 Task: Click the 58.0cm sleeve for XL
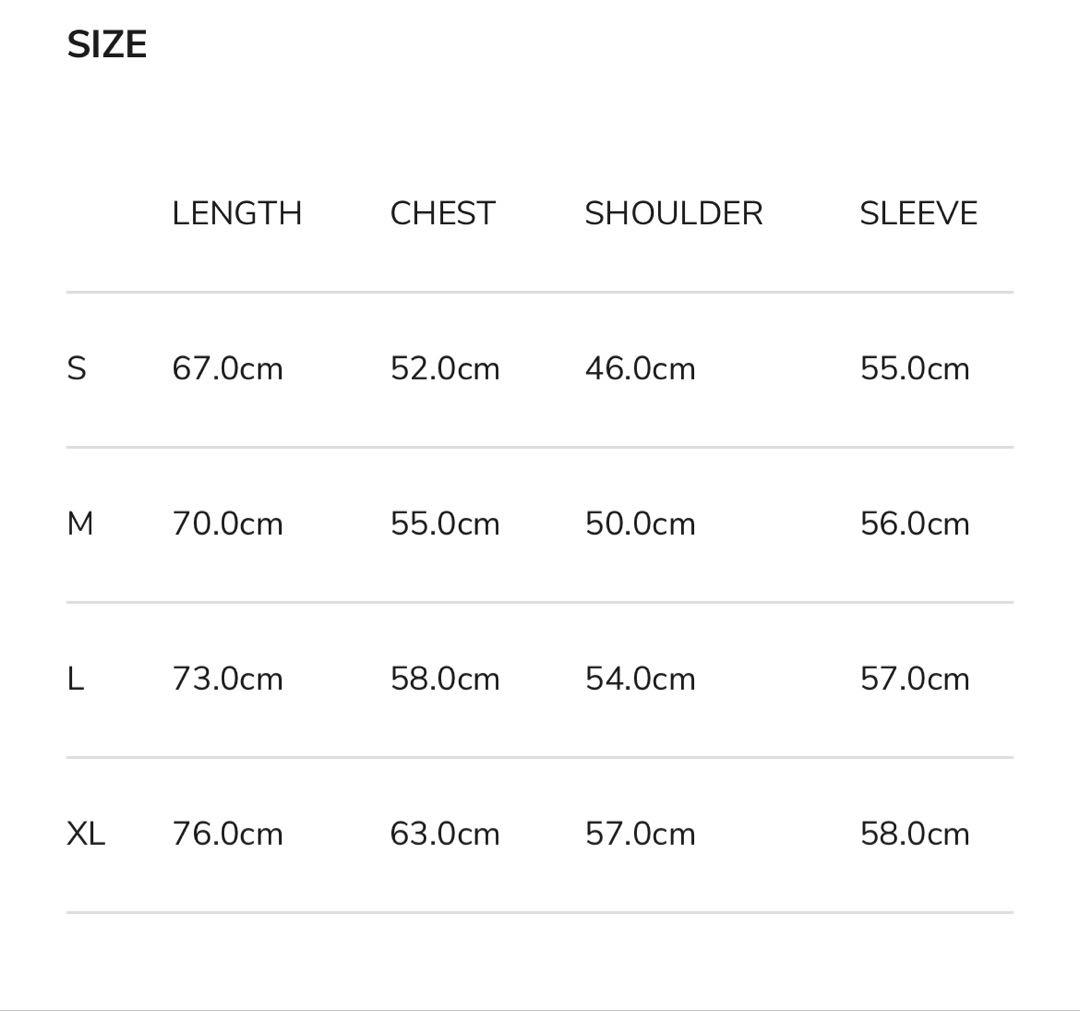pos(914,834)
